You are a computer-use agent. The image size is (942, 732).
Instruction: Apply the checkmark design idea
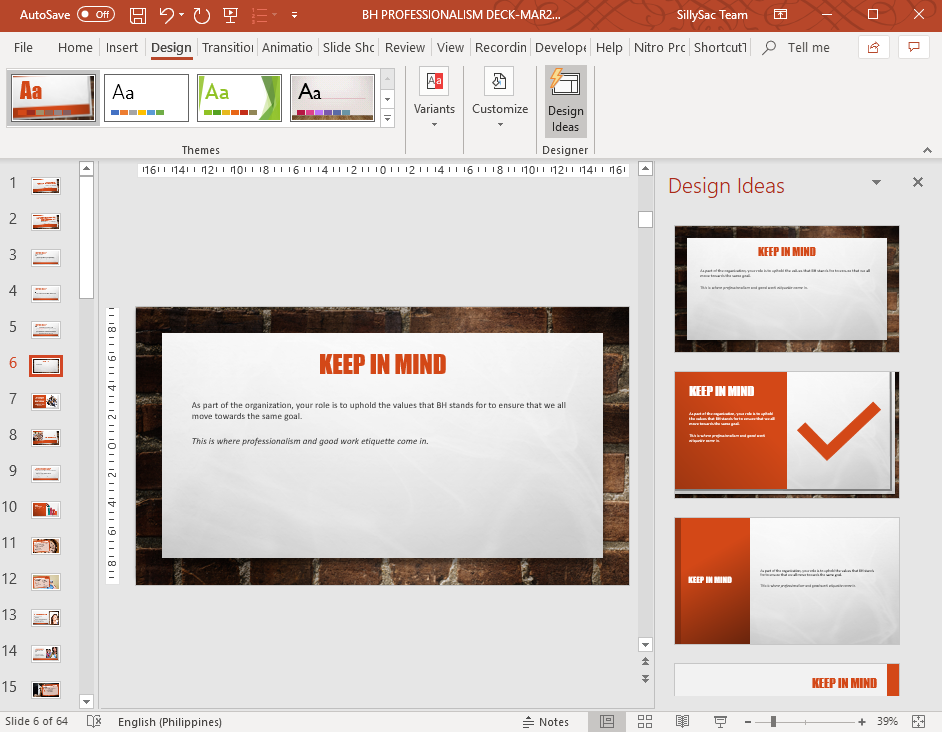[786, 435]
